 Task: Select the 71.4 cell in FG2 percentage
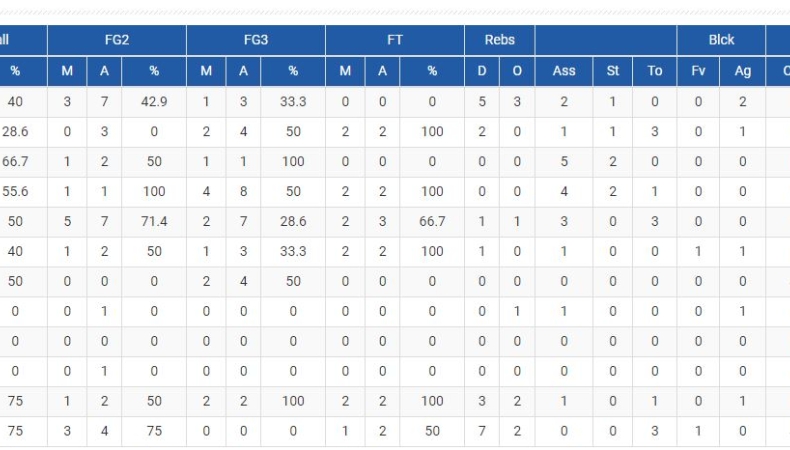click(154, 222)
